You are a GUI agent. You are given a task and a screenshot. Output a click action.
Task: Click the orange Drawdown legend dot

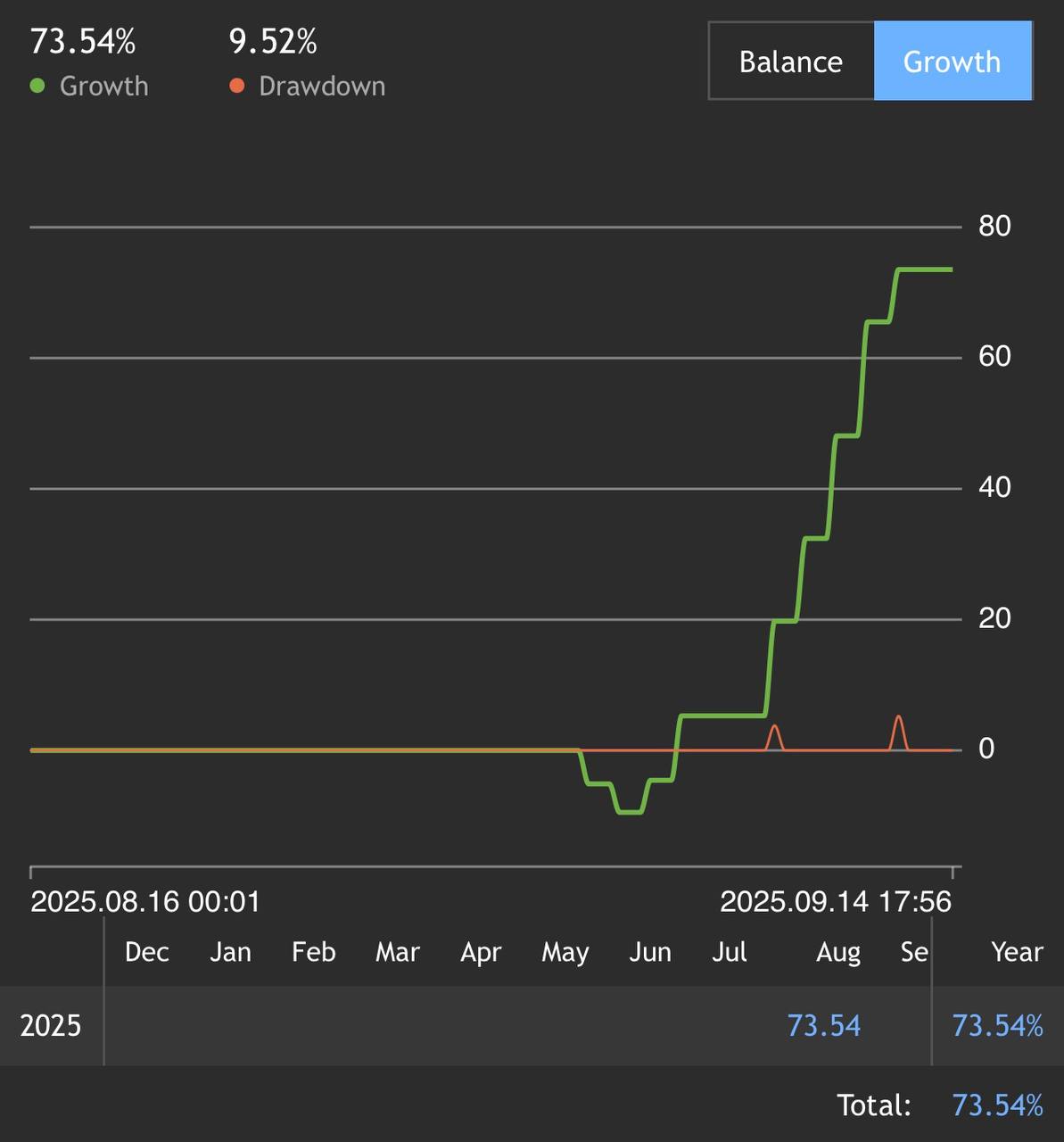pyautogui.click(x=236, y=87)
